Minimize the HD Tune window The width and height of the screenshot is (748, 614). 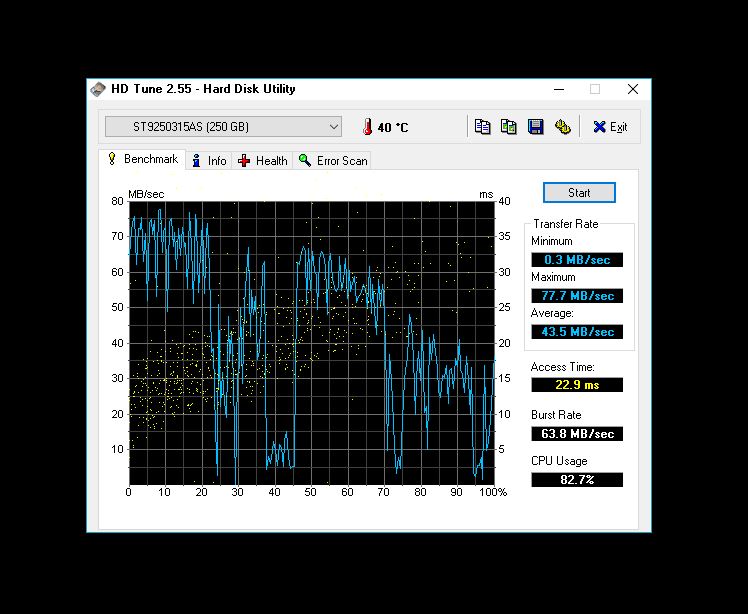click(x=559, y=89)
